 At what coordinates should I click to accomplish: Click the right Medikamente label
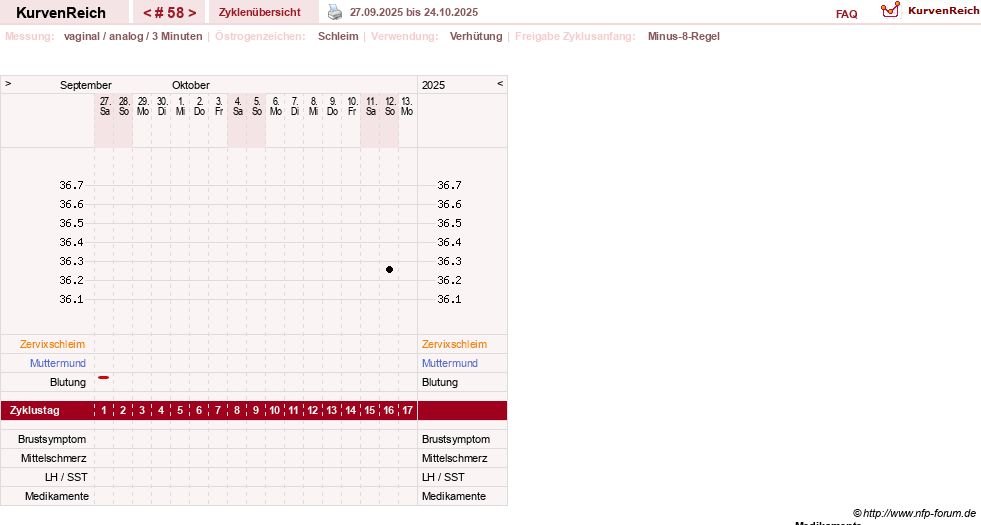point(454,496)
